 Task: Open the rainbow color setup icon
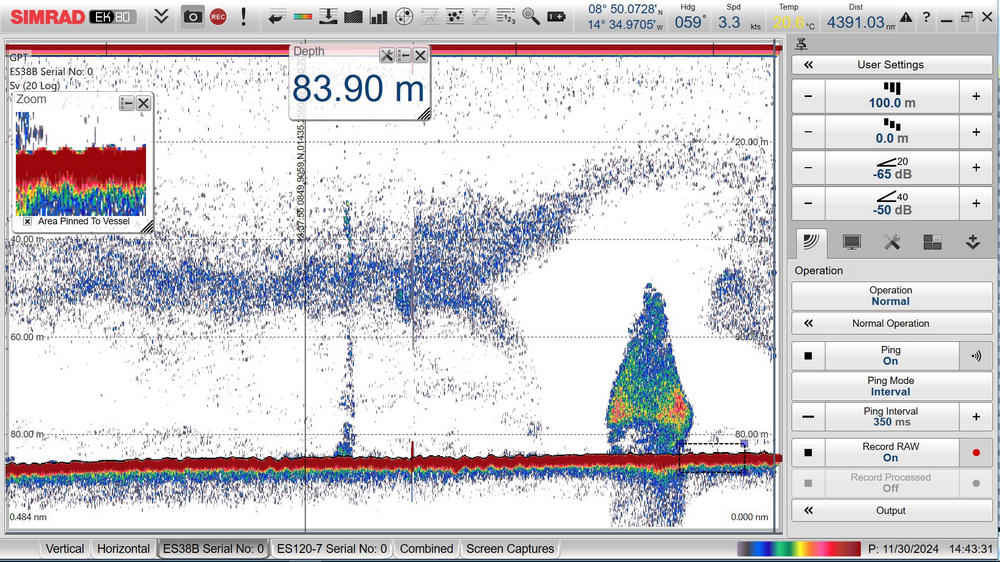coord(302,17)
